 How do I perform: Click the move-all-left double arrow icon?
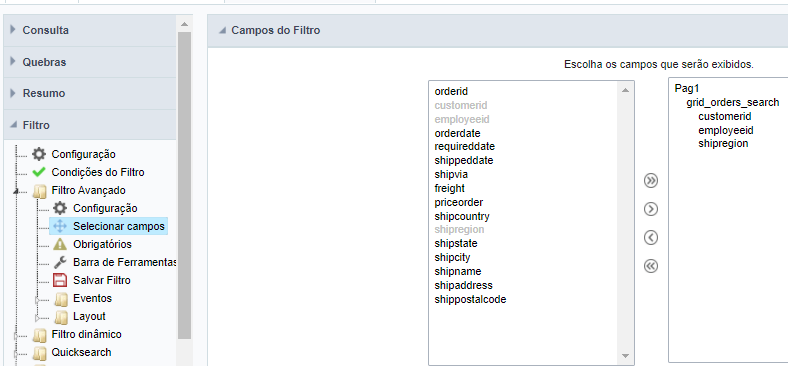651,265
